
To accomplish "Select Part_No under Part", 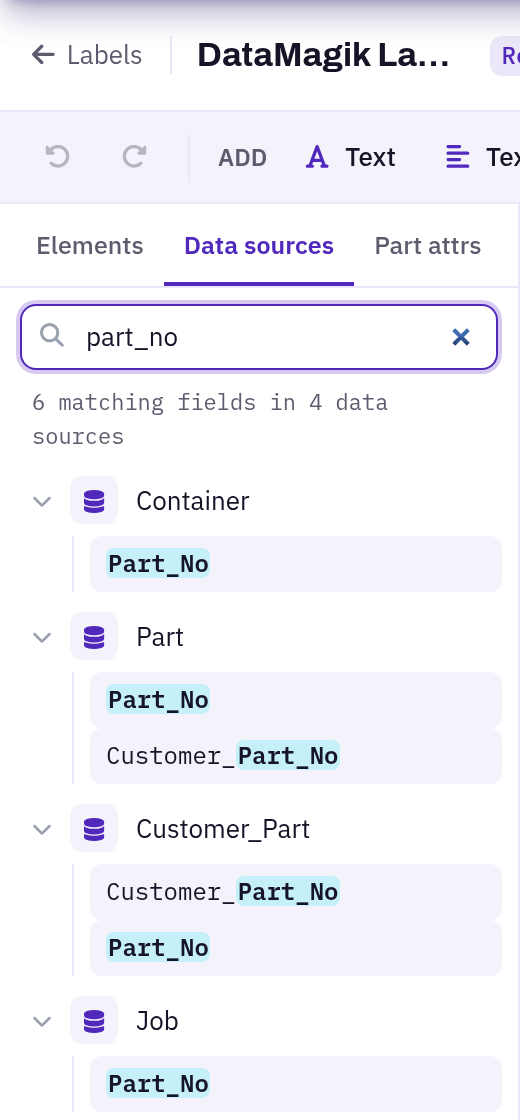I will [296, 699].
